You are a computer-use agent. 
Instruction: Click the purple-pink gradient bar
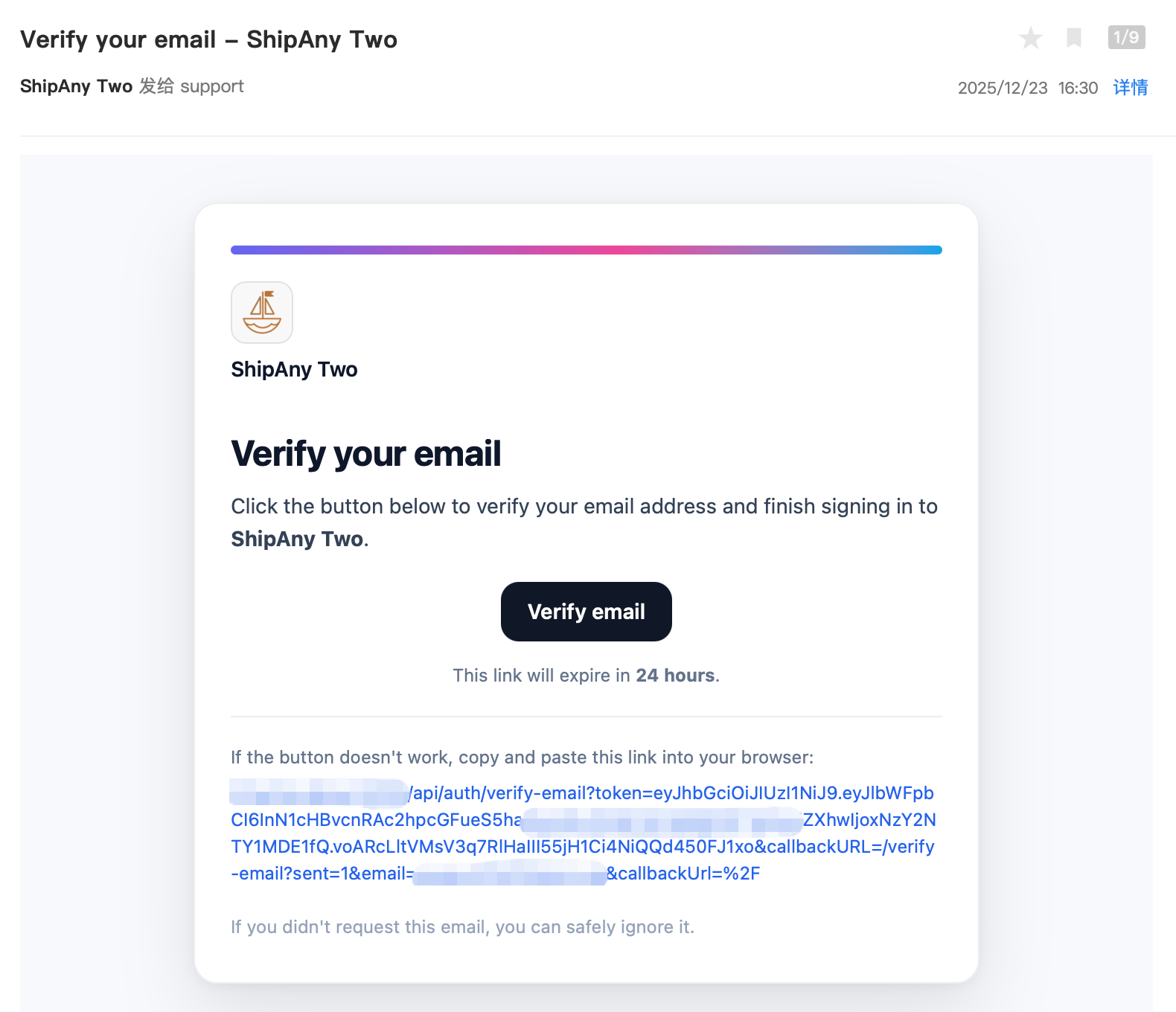(586, 250)
